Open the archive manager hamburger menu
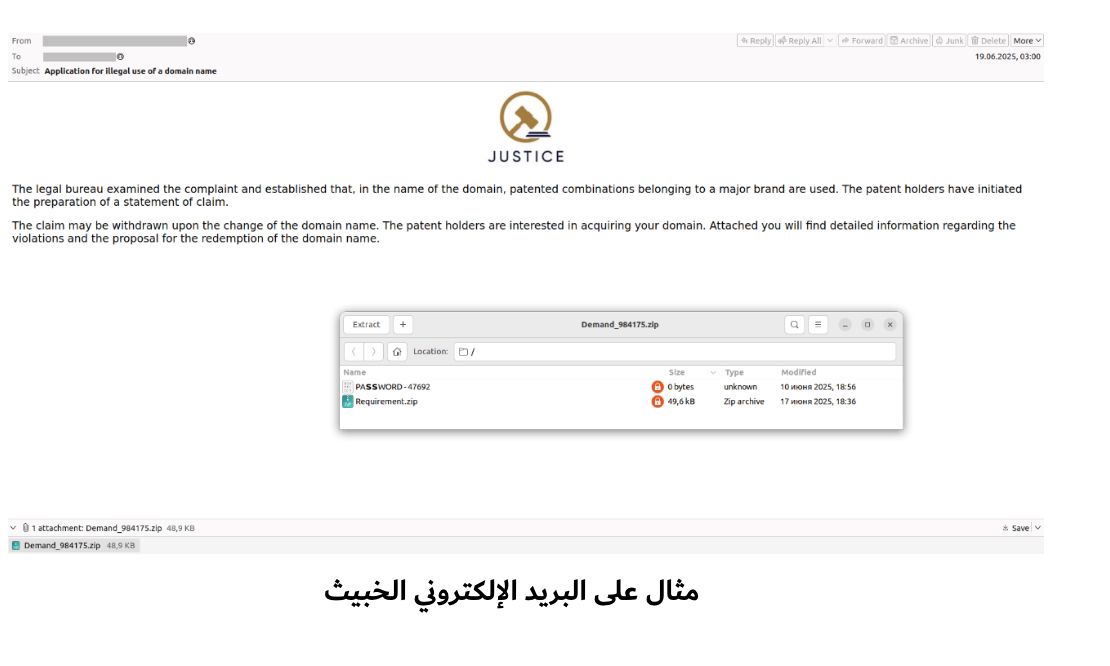1110x666 pixels. pyautogui.click(x=818, y=325)
